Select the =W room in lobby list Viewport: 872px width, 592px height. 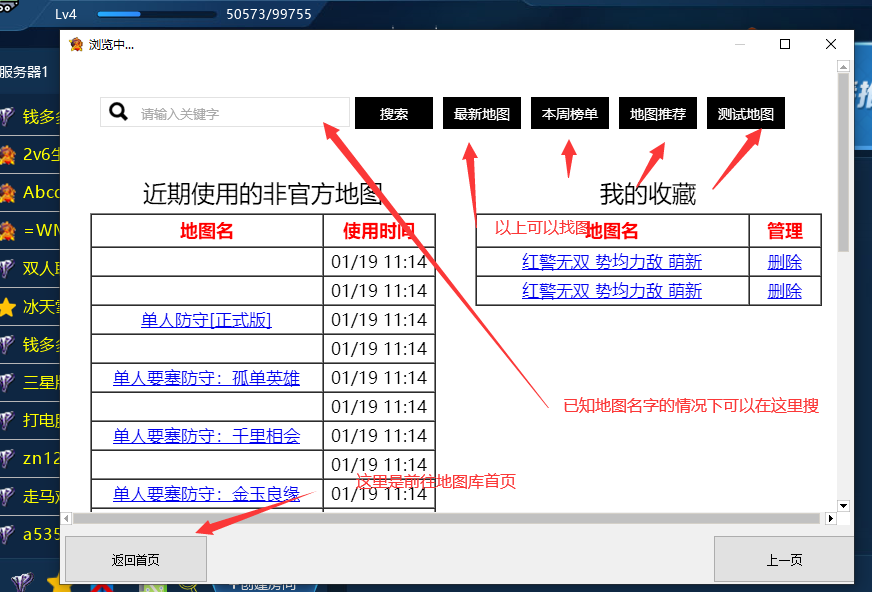30,230
